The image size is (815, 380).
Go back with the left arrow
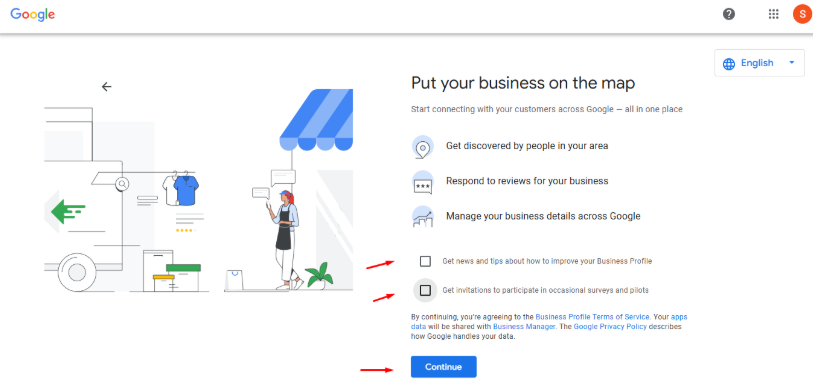(107, 87)
